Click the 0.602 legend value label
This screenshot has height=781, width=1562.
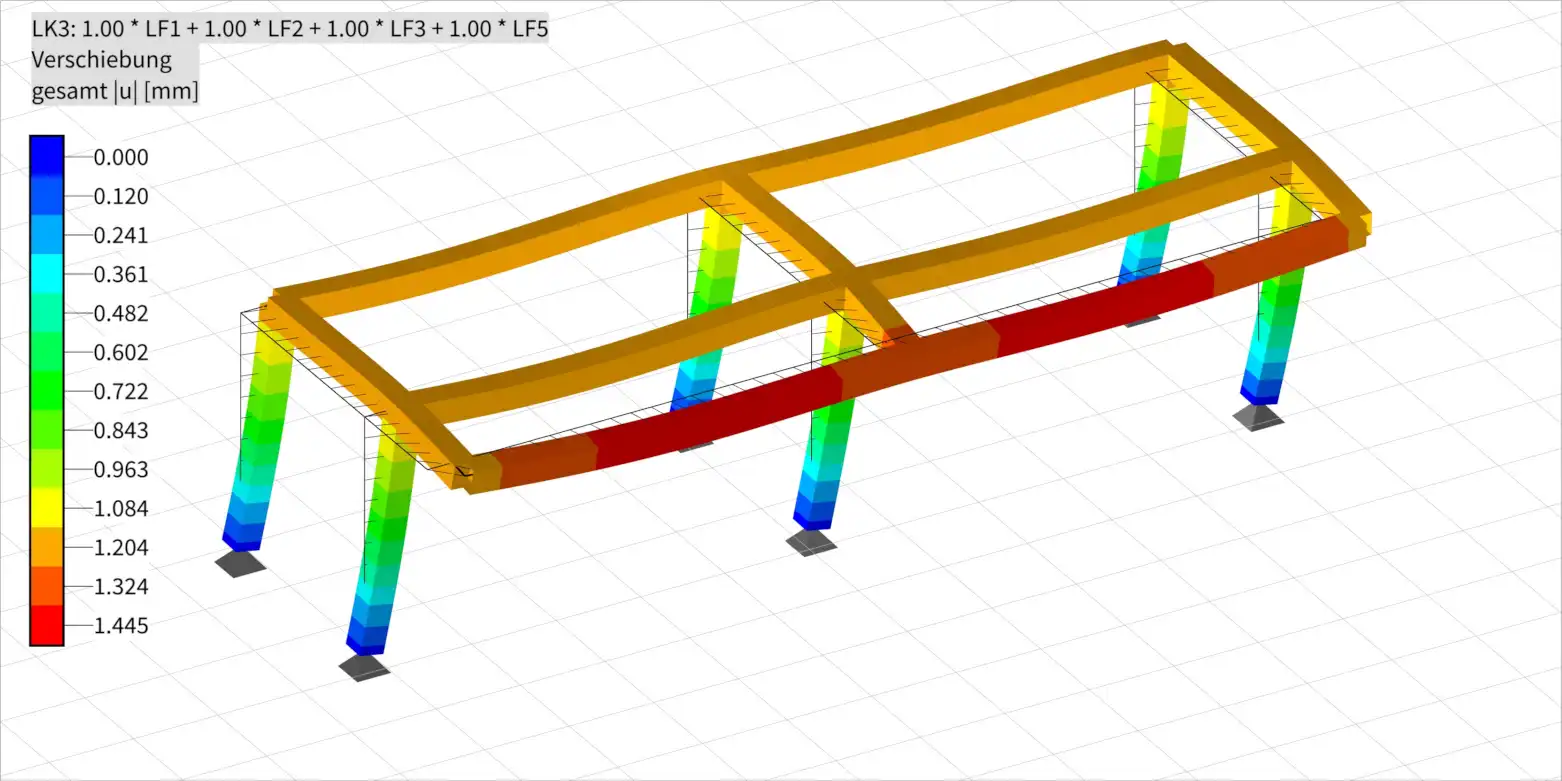(121, 352)
